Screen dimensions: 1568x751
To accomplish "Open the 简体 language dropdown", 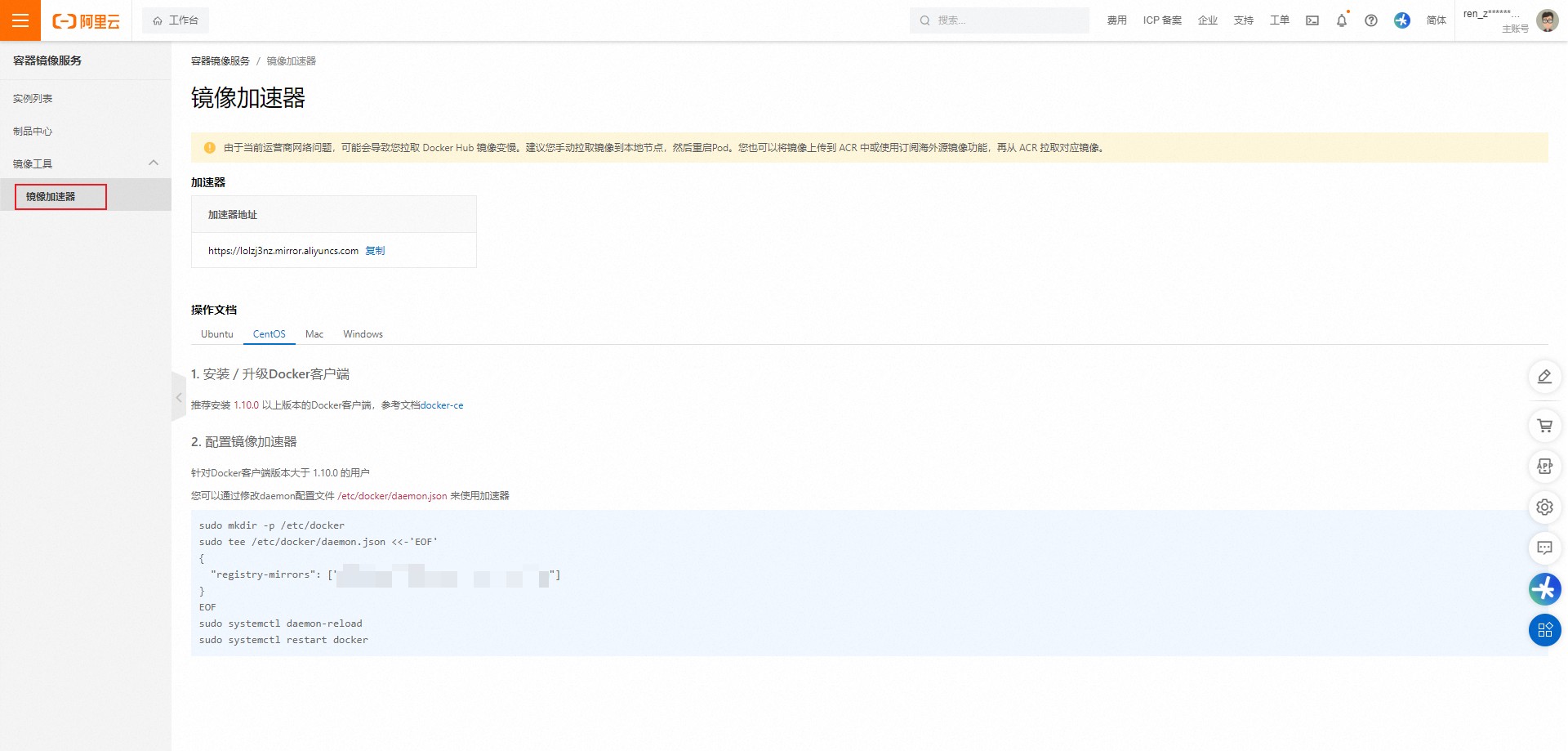I will point(1436,20).
